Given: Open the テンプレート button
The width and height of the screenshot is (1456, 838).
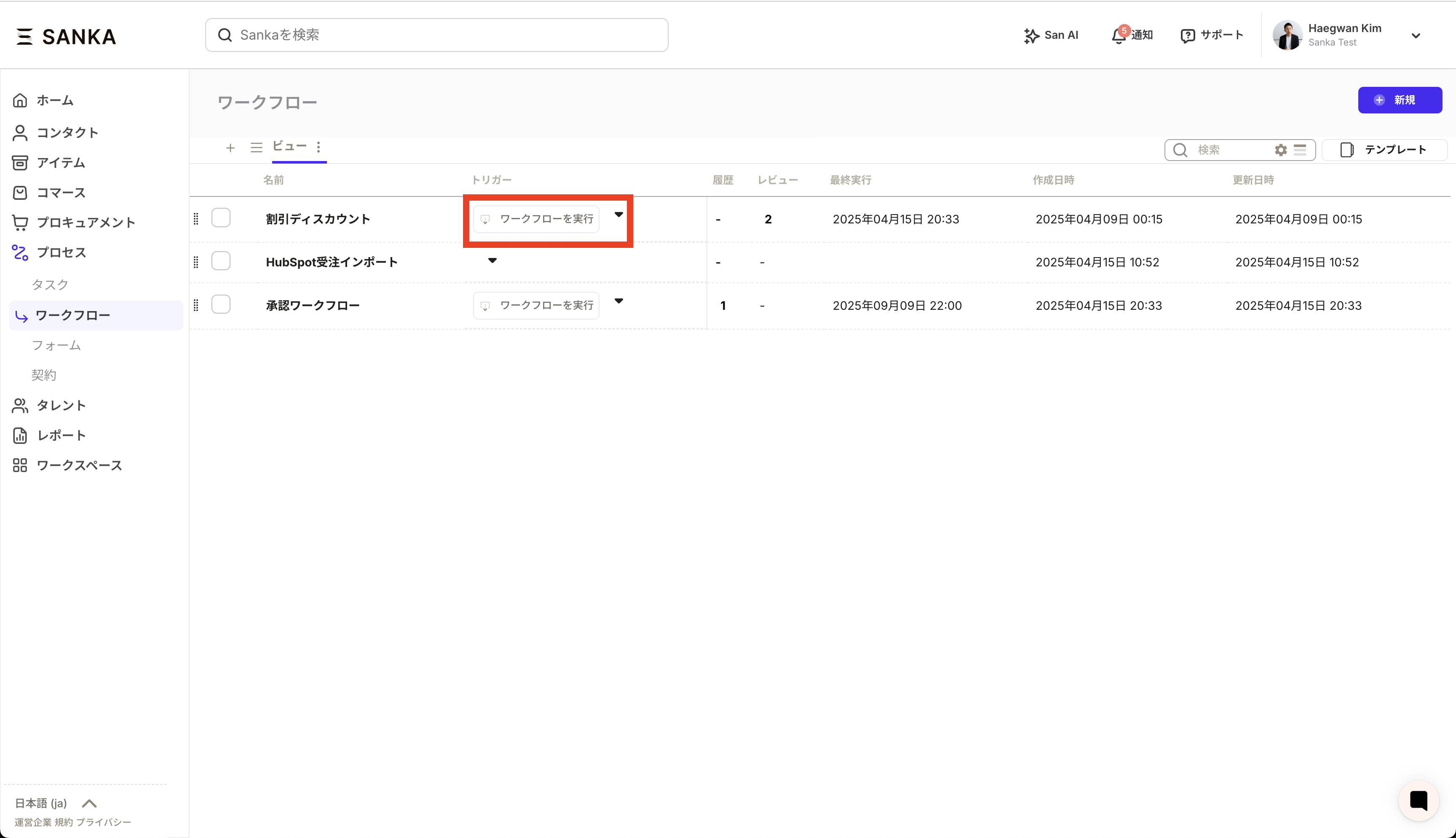Looking at the screenshot, I should 1384,150.
